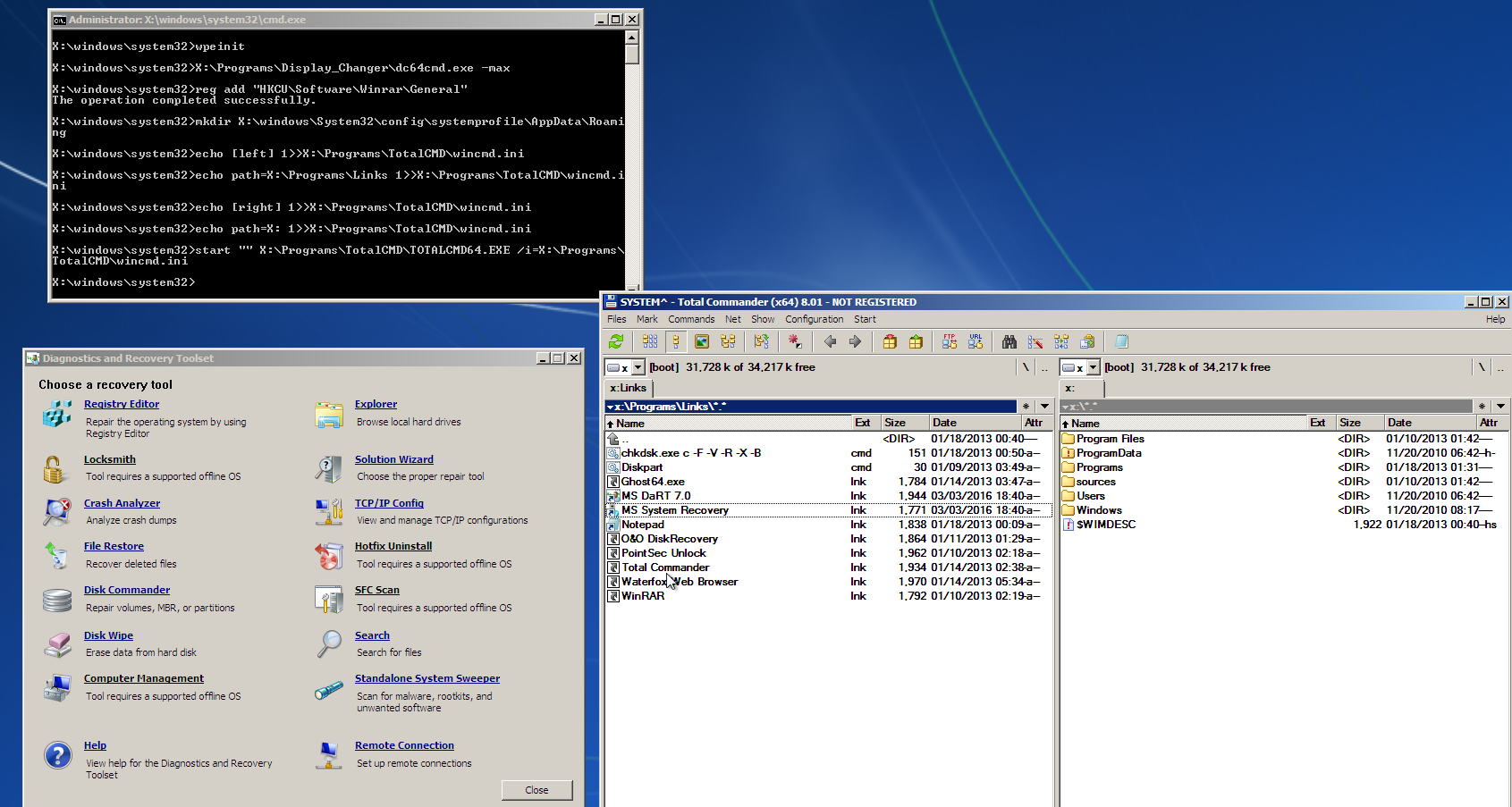Click the red asterisk invert selection icon

click(794, 341)
